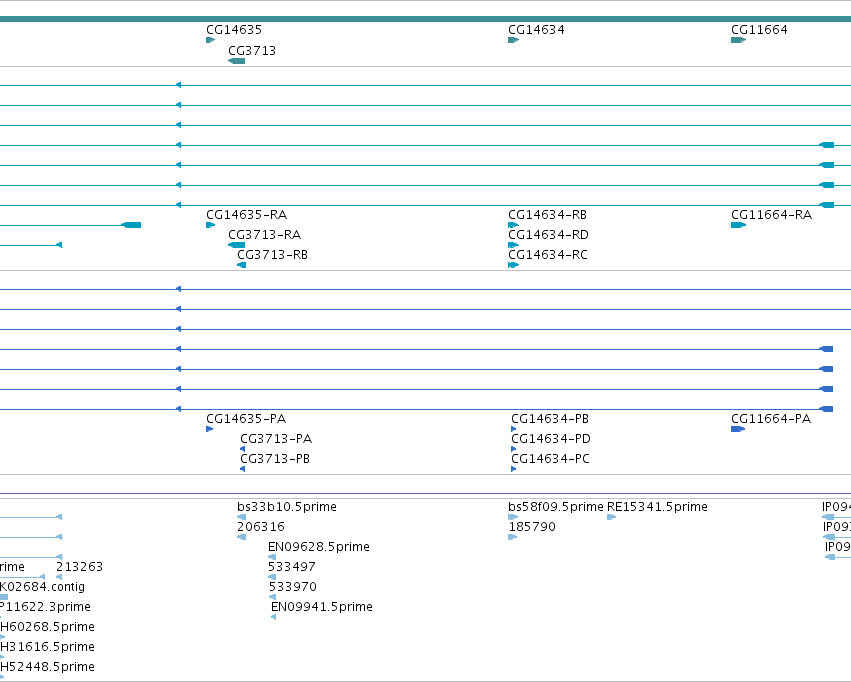
Task: Click the CG3713-PB protein glyph
Action: coord(243,469)
